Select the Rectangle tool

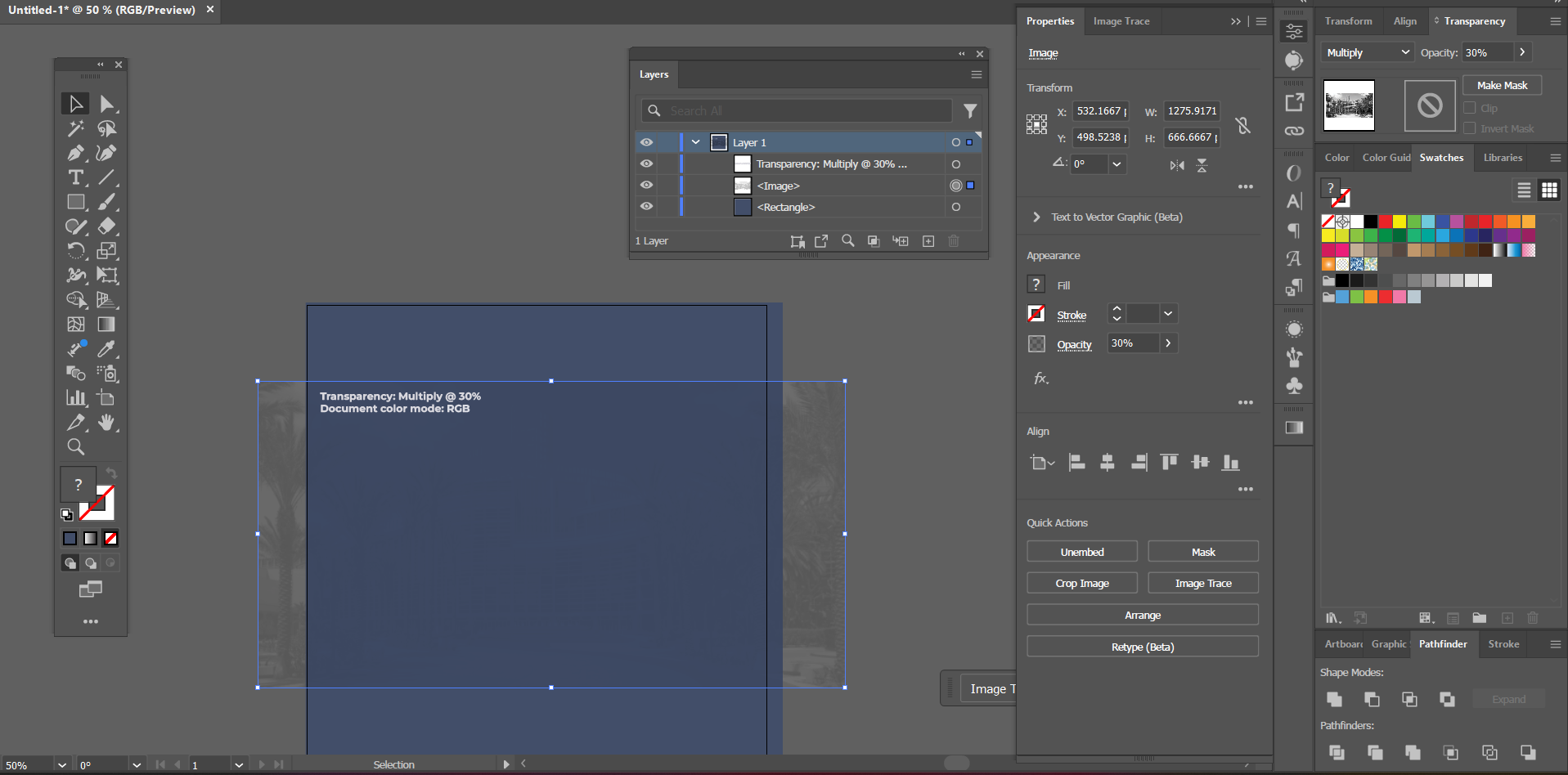click(75, 202)
